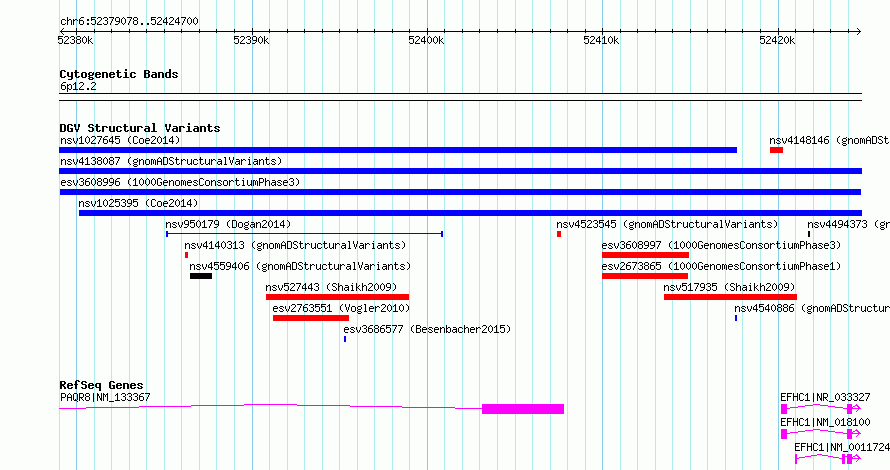Click the 52390k ruler position
The image size is (890, 470).
[x=251, y=41]
